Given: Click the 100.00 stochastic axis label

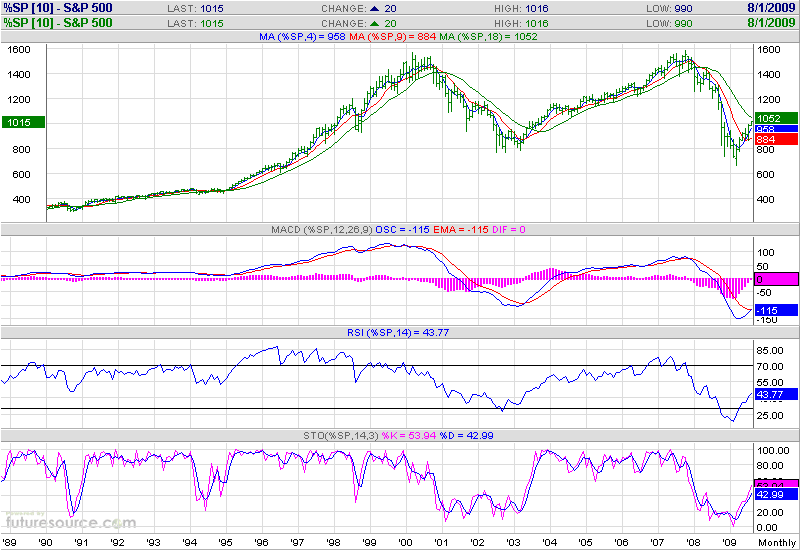Looking at the screenshot, I should coord(773,451).
